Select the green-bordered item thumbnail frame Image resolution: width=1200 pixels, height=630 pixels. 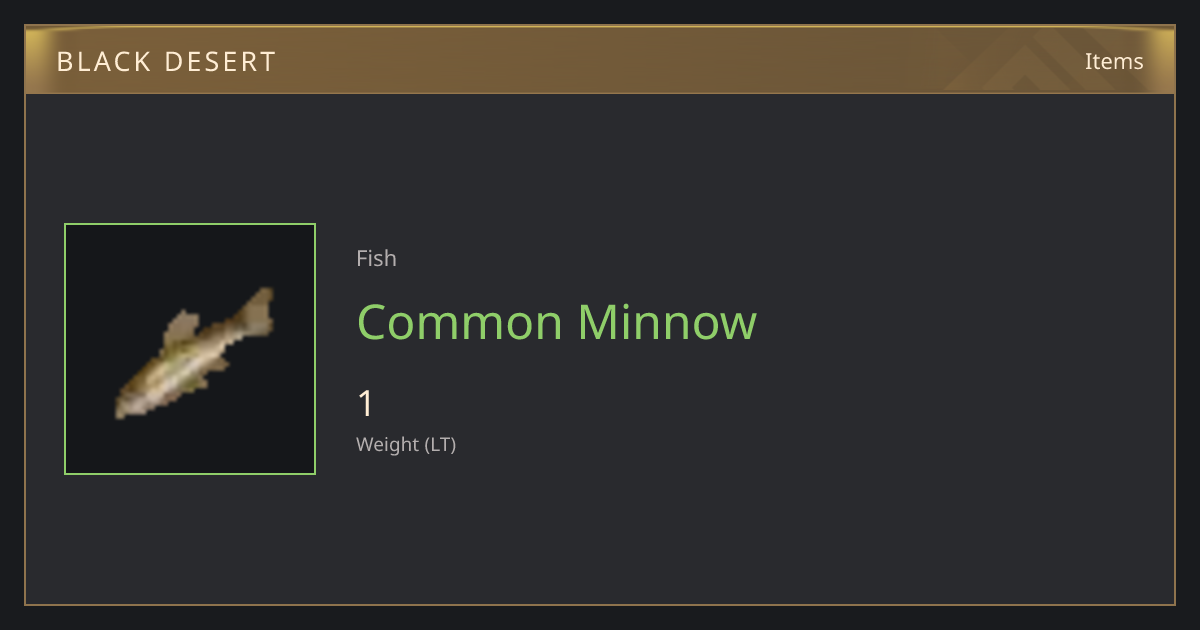pos(190,349)
